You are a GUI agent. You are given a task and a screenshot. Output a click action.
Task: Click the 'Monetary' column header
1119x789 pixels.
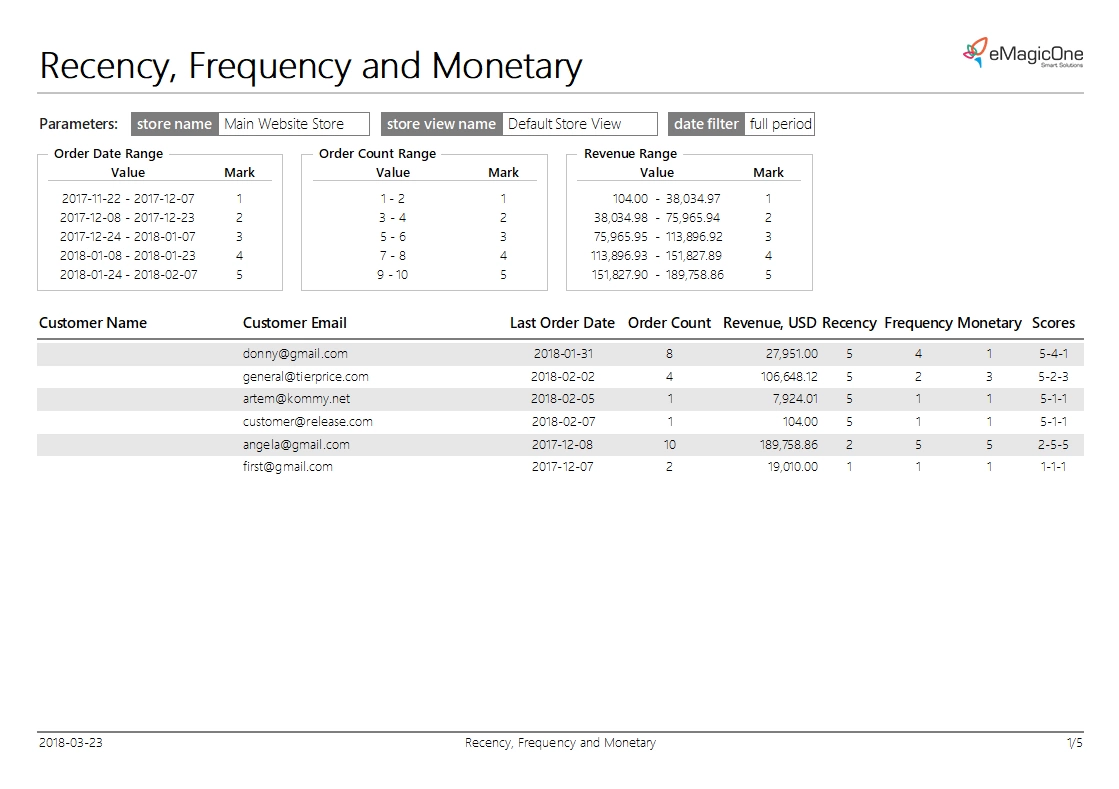(989, 323)
